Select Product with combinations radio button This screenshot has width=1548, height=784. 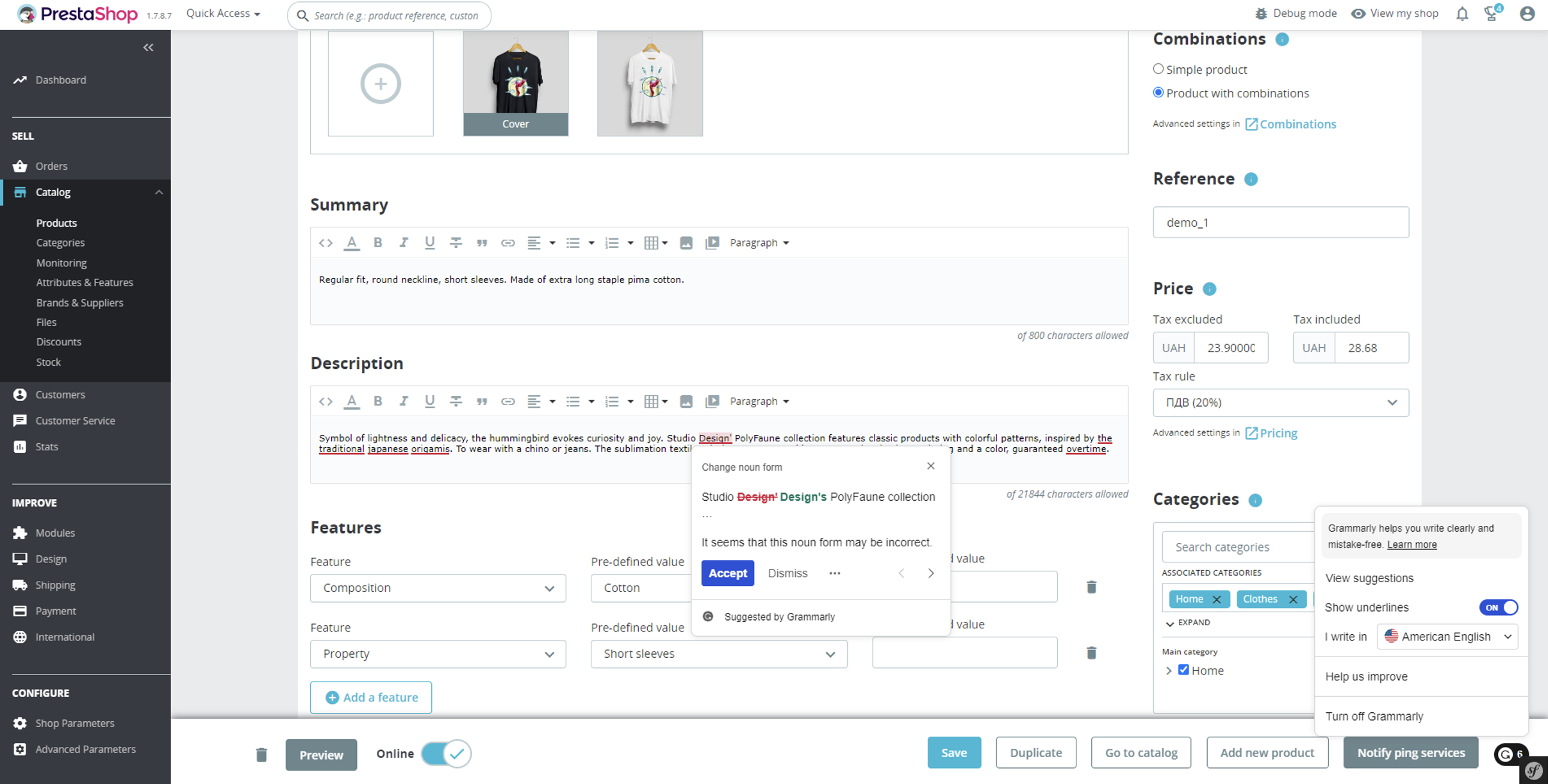tap(1158, 92)
